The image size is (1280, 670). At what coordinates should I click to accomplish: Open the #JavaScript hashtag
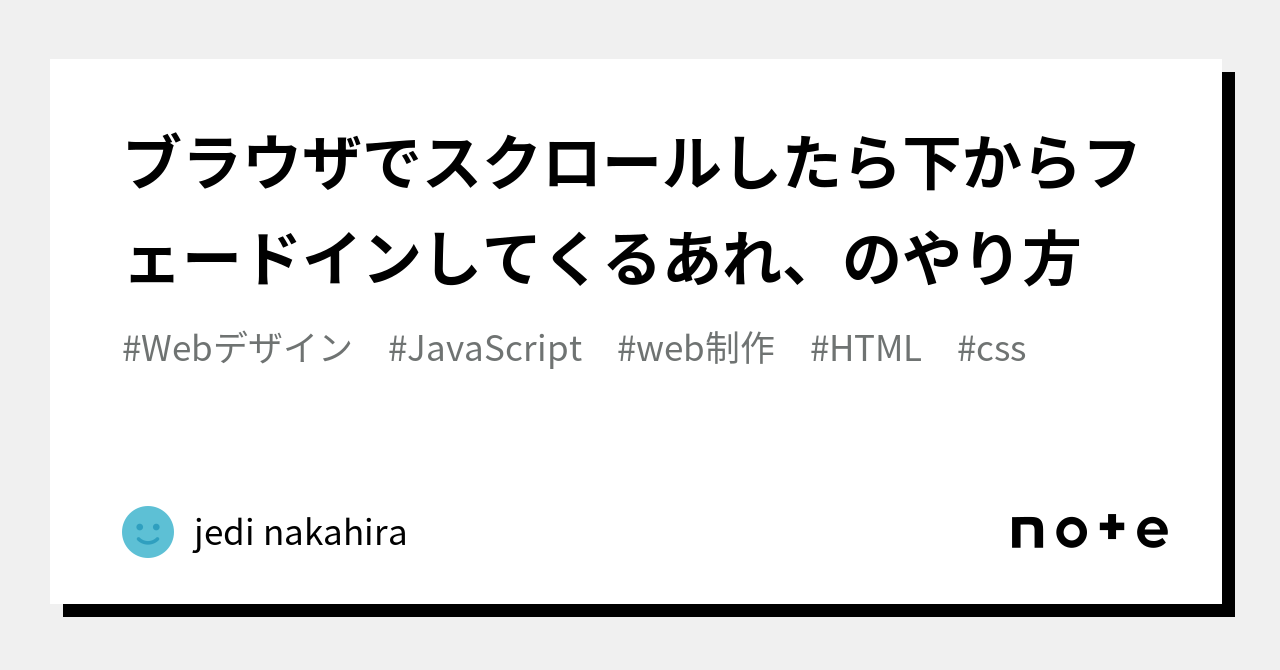tap(485, 349)
